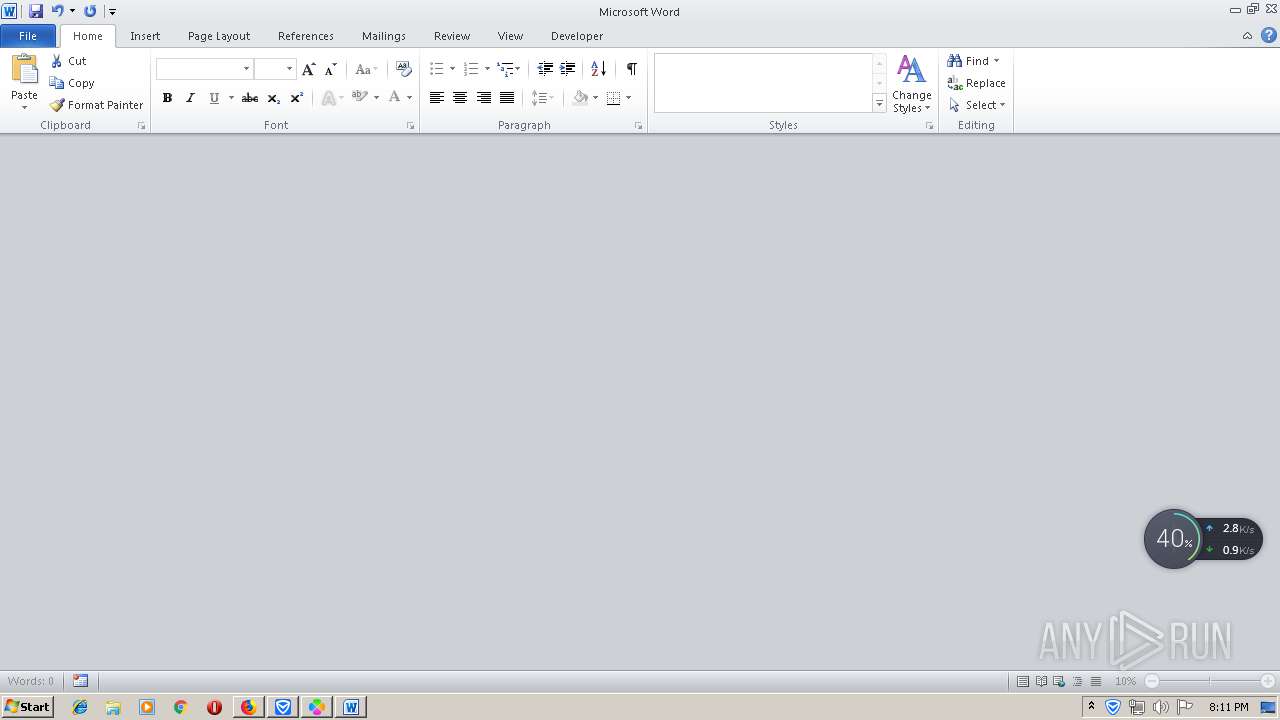Open the font size dropdown
This screenshot has height=720, width=1280.
pyautogui.click(x=289, y=69)
